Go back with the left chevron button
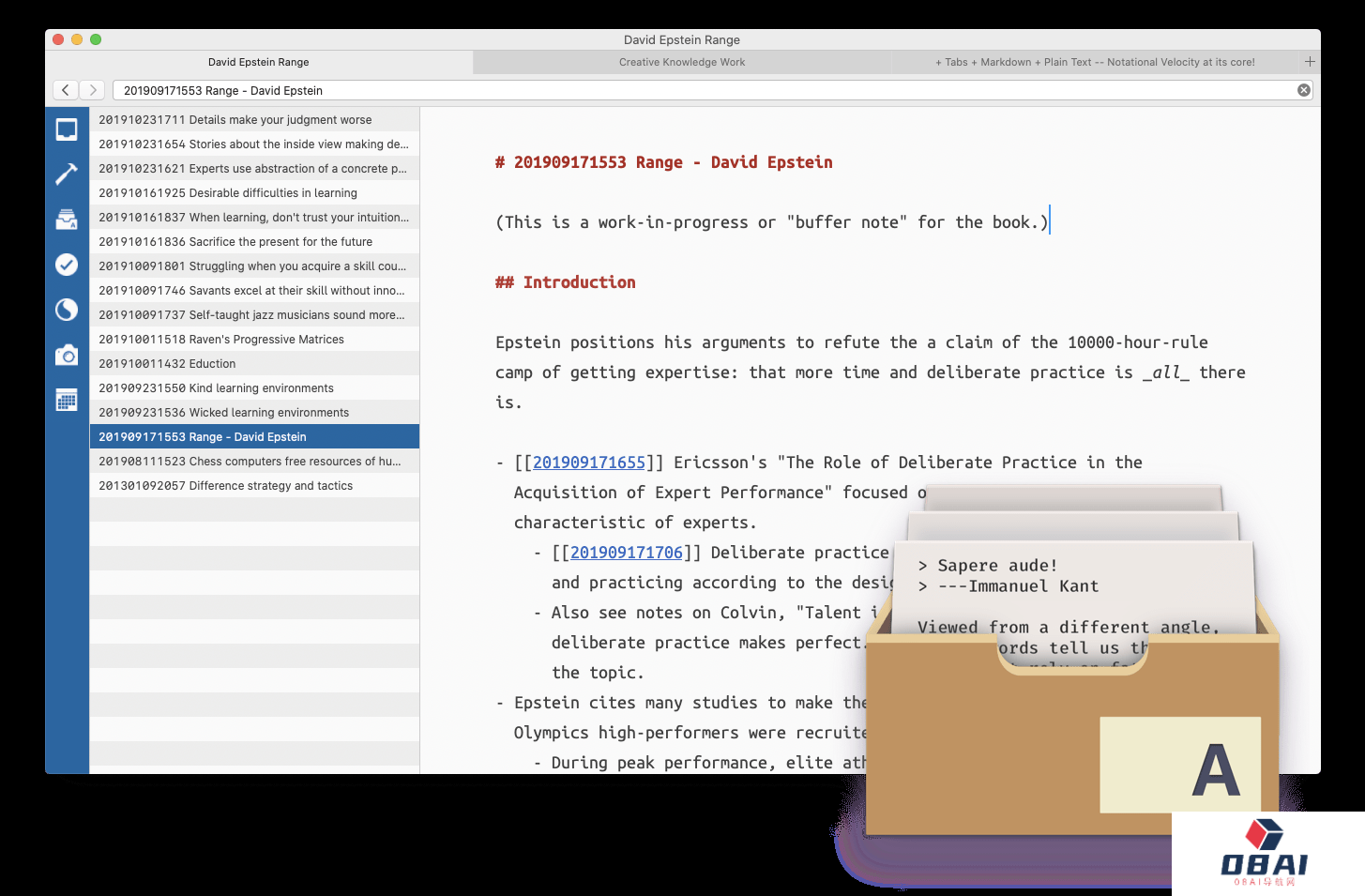The image size is (1365, 896). click(x=66, y=90)
